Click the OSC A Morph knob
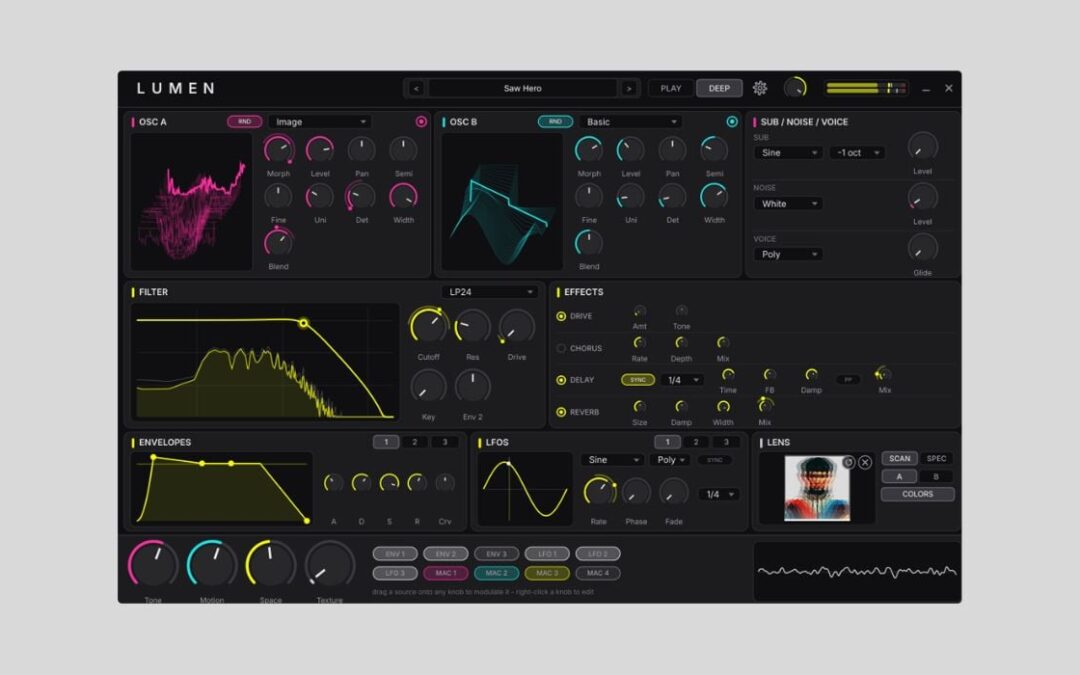The height and width of the screenshot is (675, 1080). tap(278, 149)
